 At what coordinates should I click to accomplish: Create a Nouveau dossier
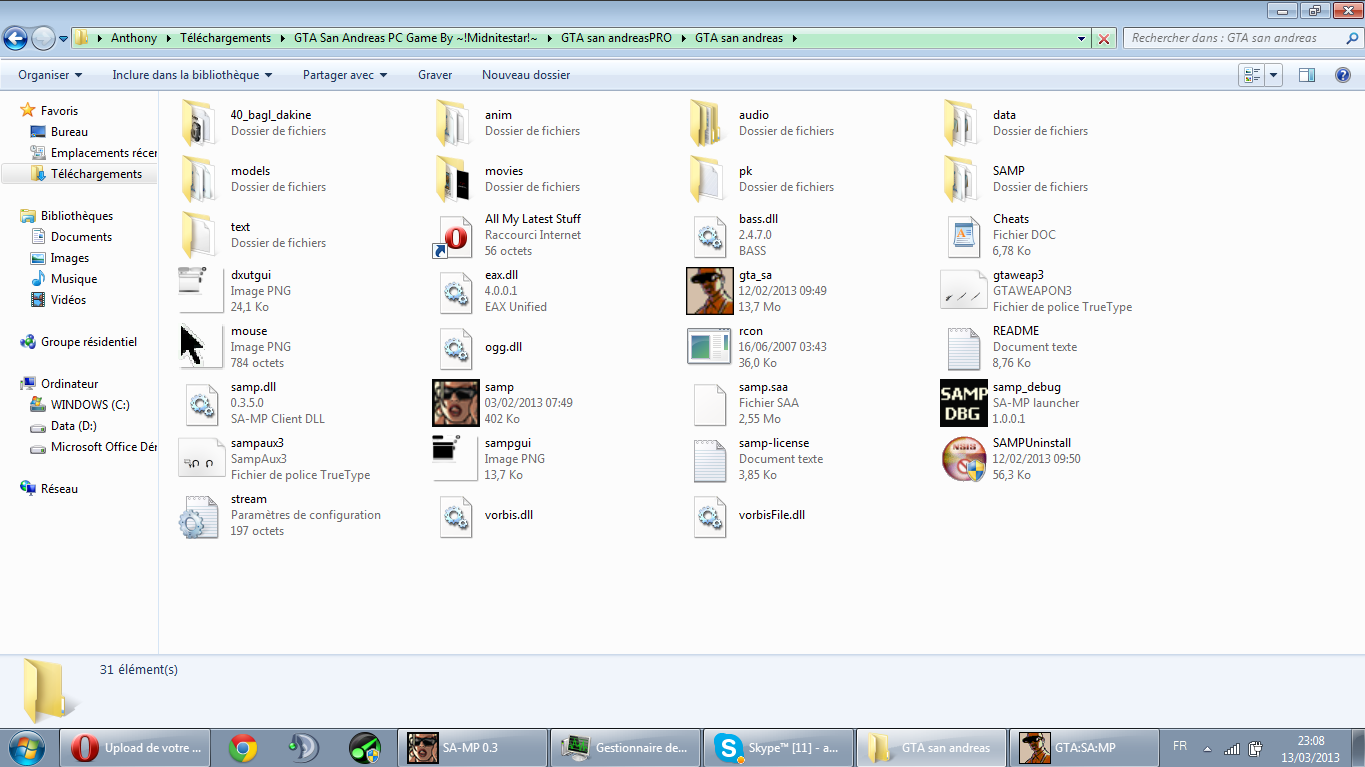(x=526, y=75)
